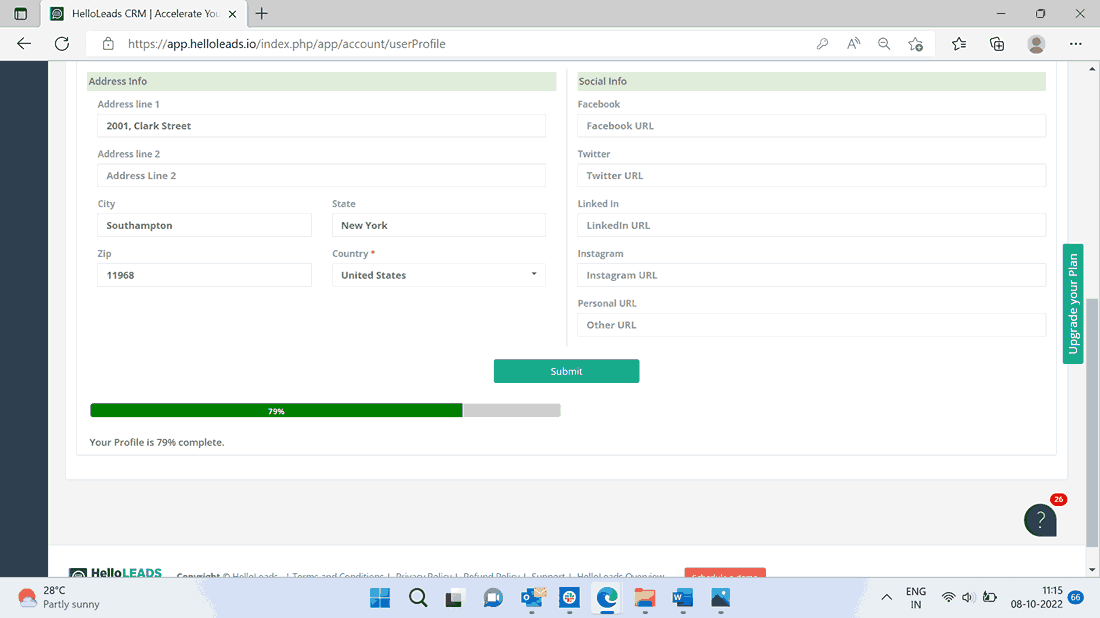
Task: Open Microsoft Word from the taskbar
Action: (x=682, y=598)
